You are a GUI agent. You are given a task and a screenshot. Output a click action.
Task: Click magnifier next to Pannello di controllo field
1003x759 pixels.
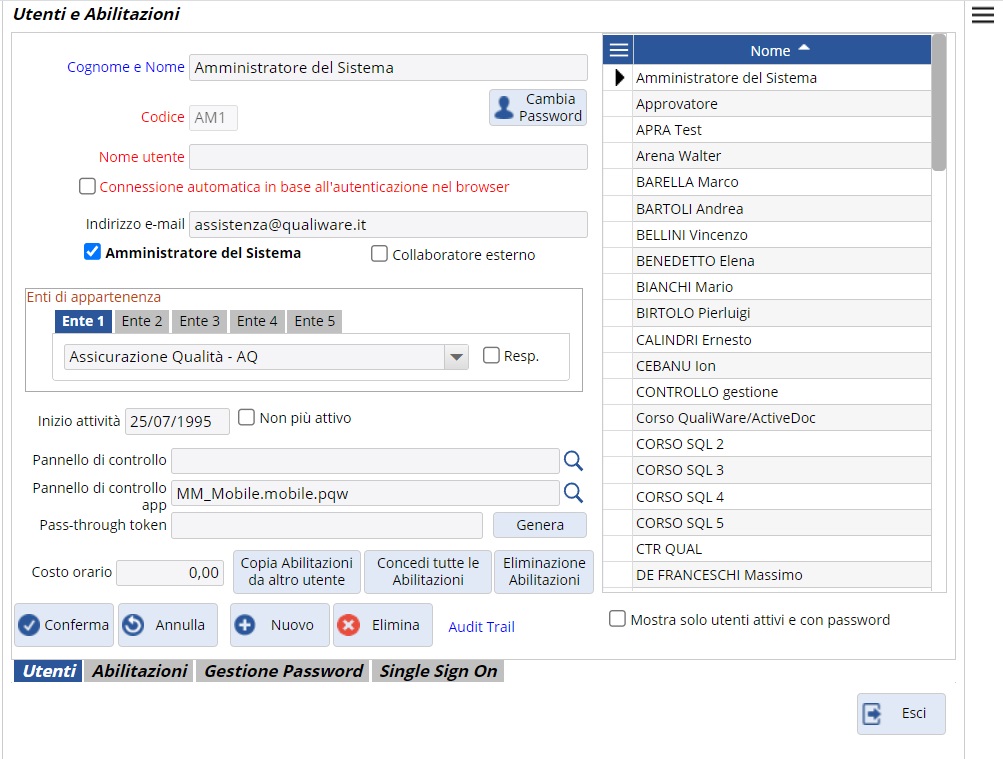573,460
